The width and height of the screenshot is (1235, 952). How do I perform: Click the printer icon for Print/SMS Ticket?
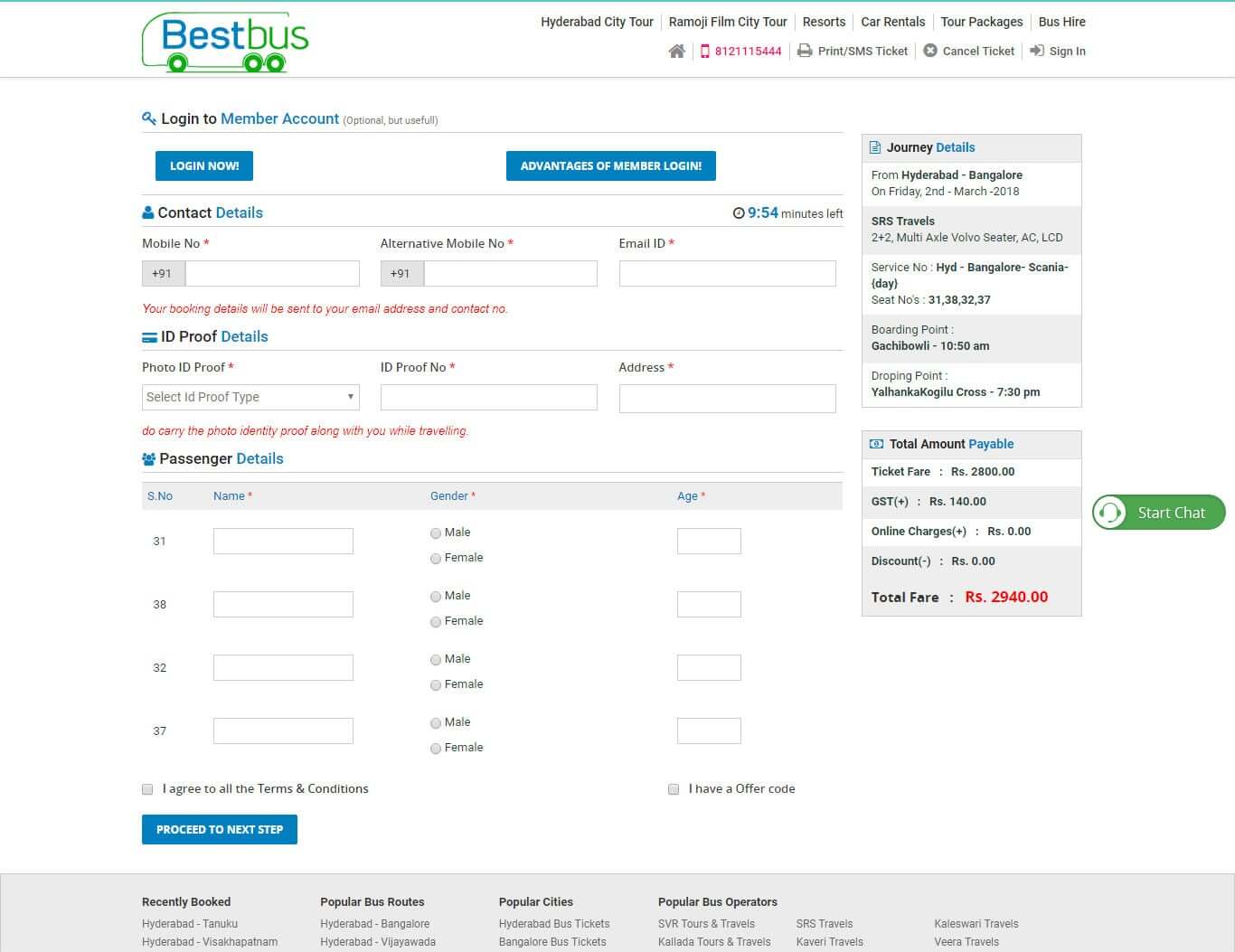pos(805,51)
